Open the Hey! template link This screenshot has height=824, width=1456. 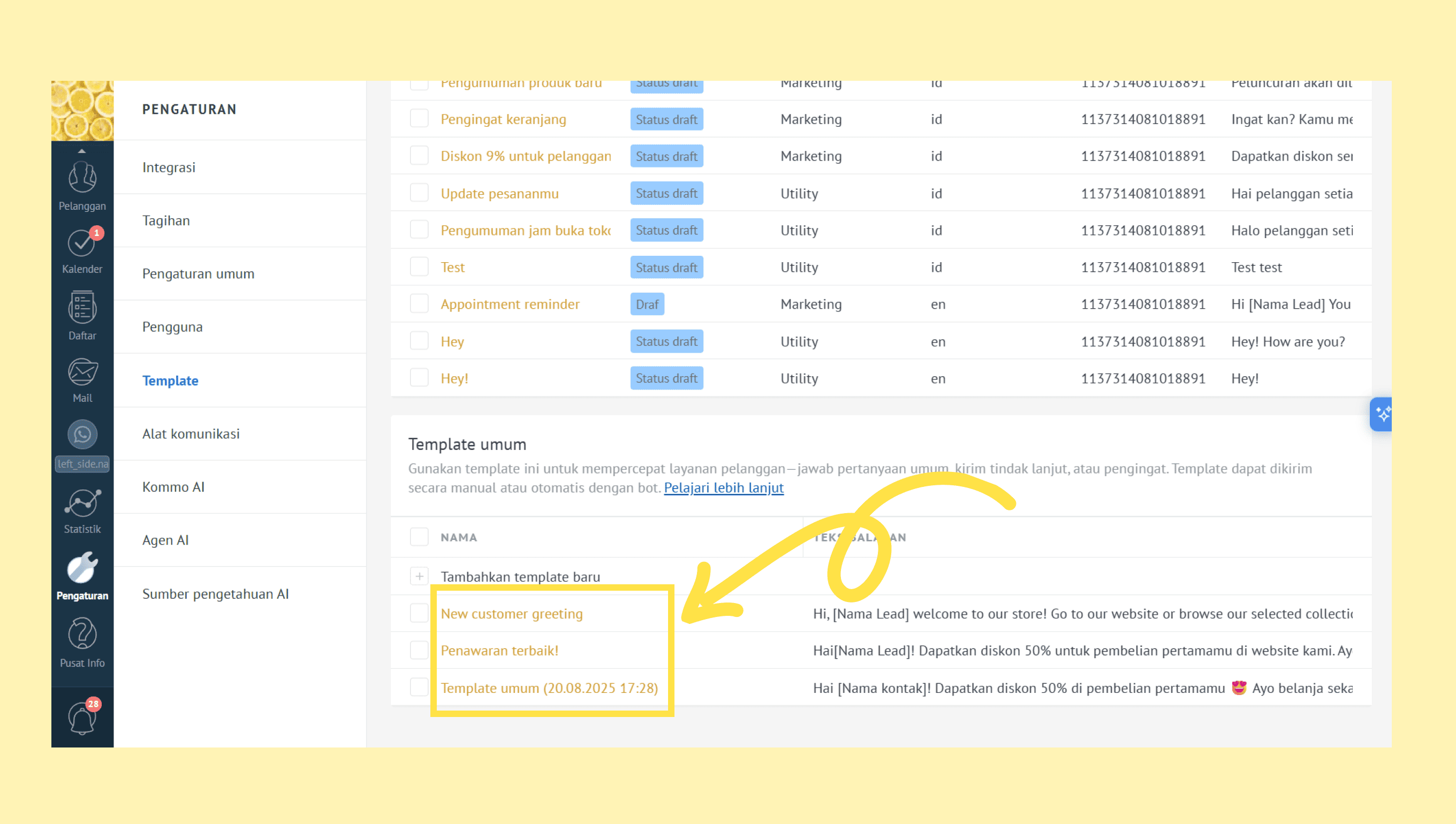coord(454,379)
